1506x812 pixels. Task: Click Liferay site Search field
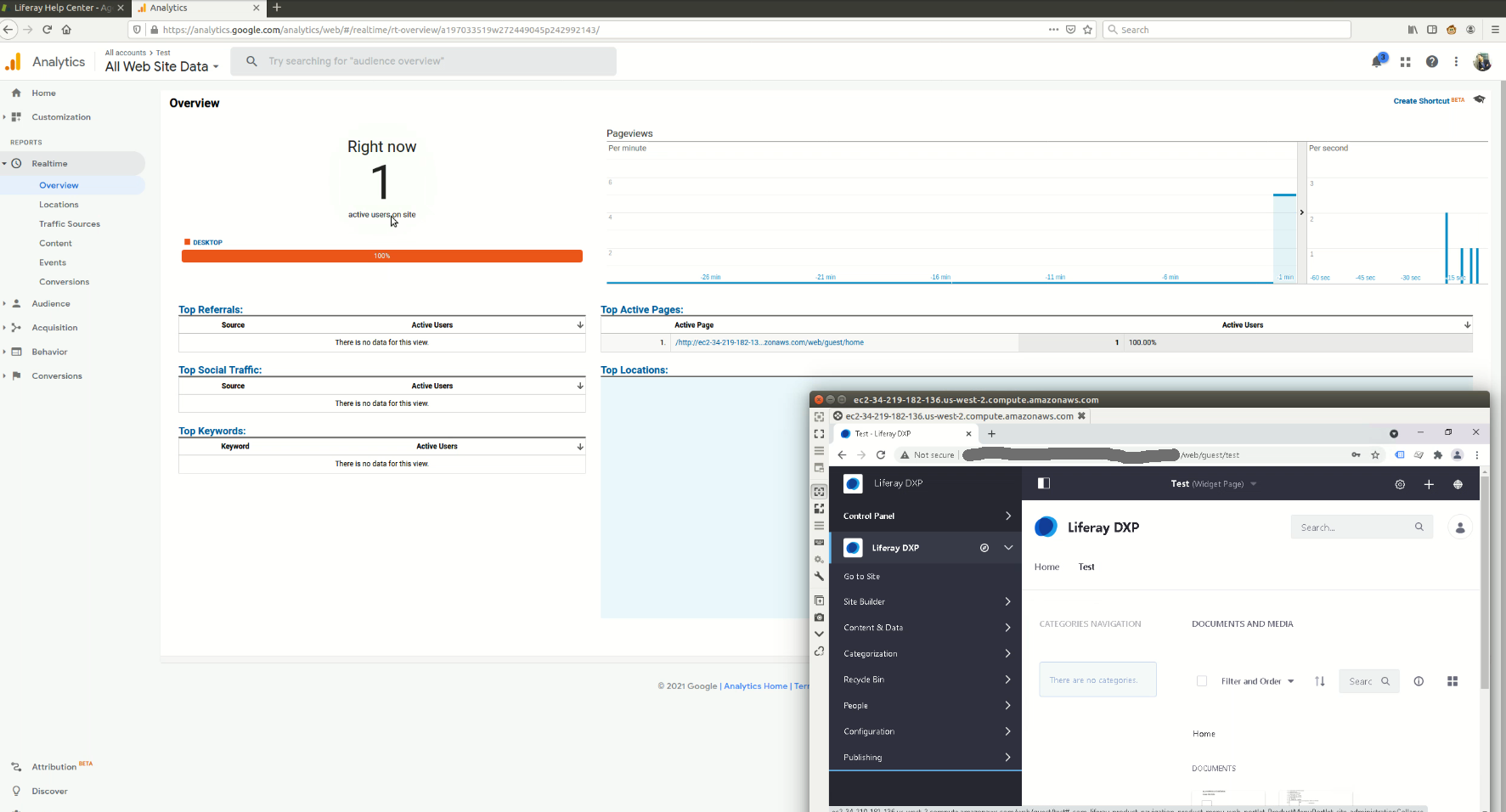pos(1362,527)
